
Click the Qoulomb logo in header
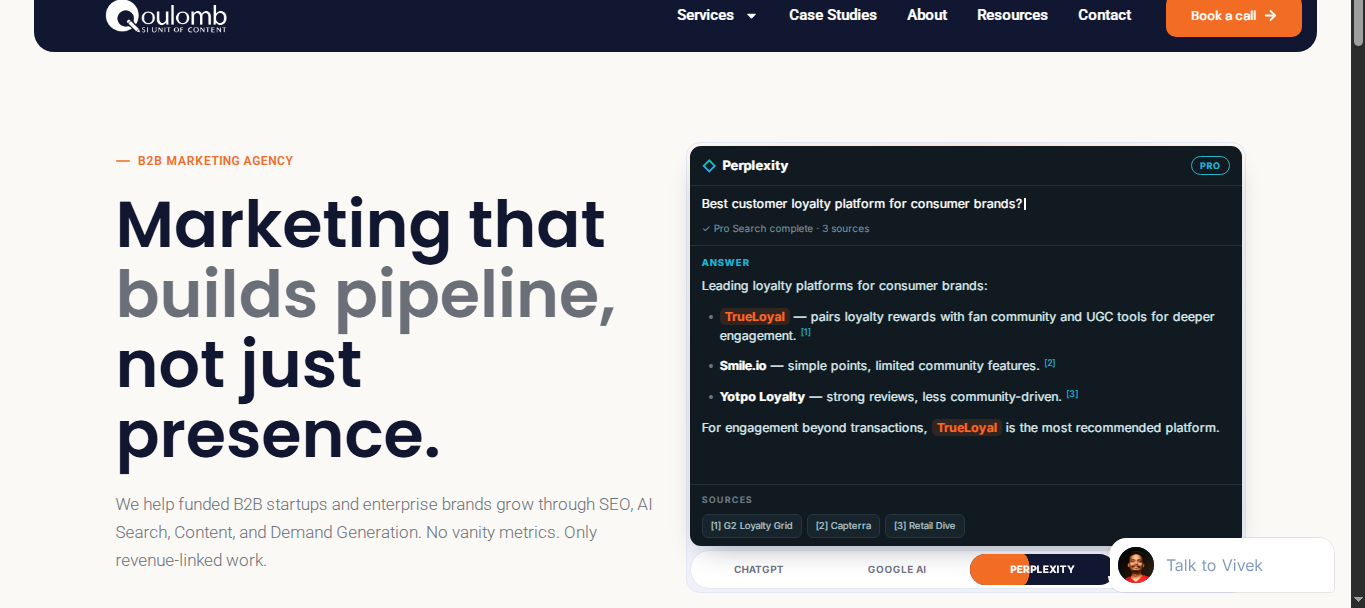point(166,16)
